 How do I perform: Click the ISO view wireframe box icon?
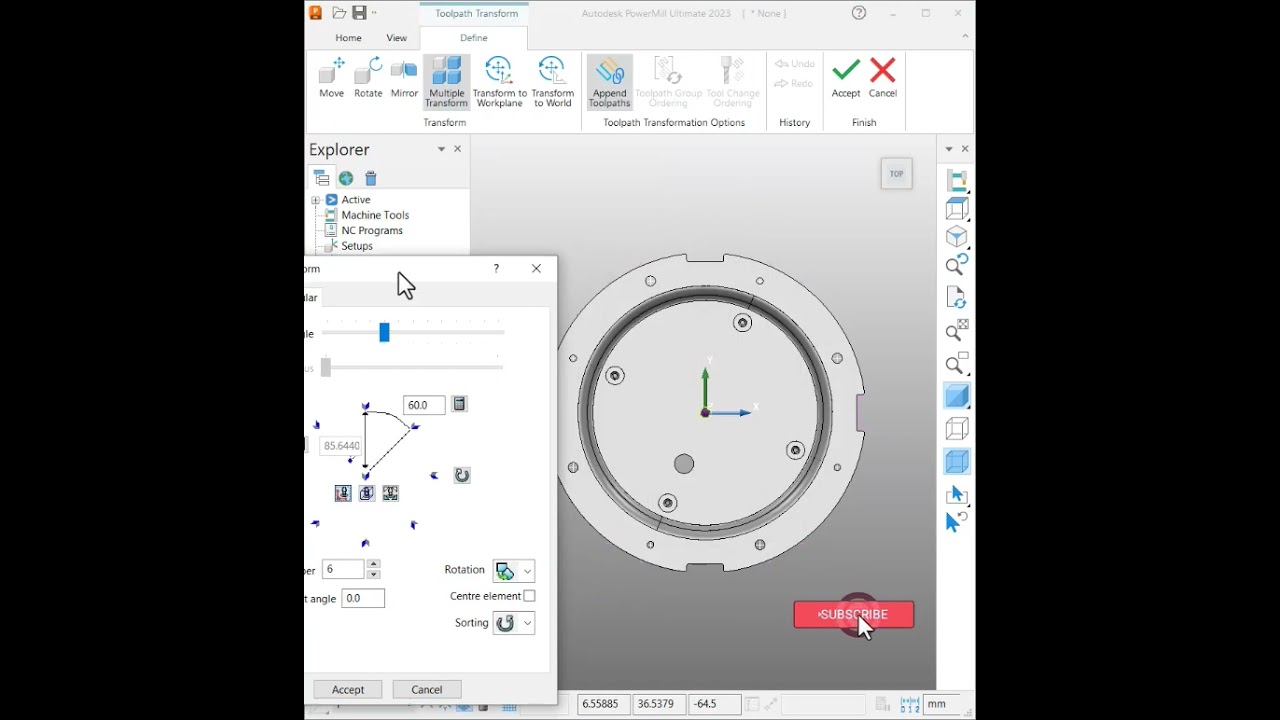pos(957,208)
